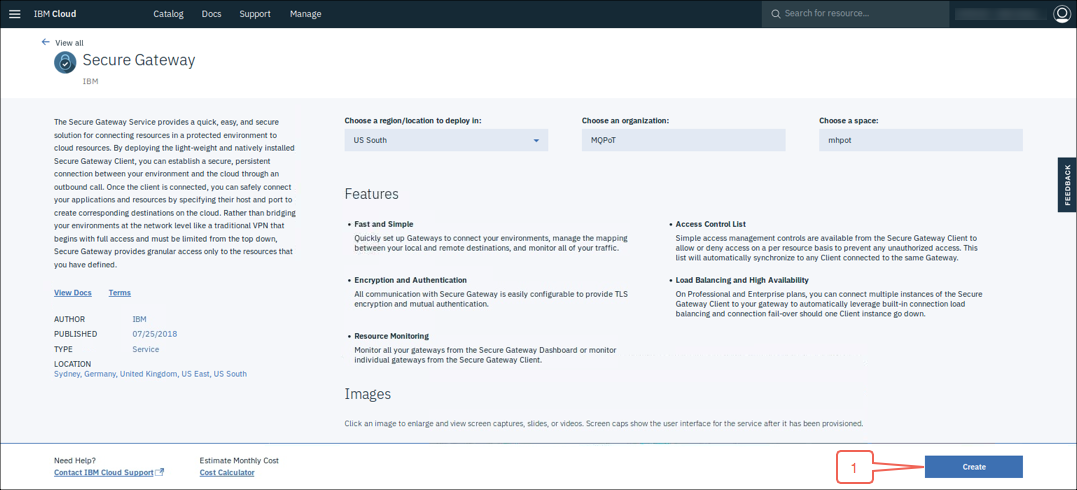Image resolution: width=1077 pixels, height=490 pixels.
Task: Click the search magnifier icon
Action: tap(775, 14)
